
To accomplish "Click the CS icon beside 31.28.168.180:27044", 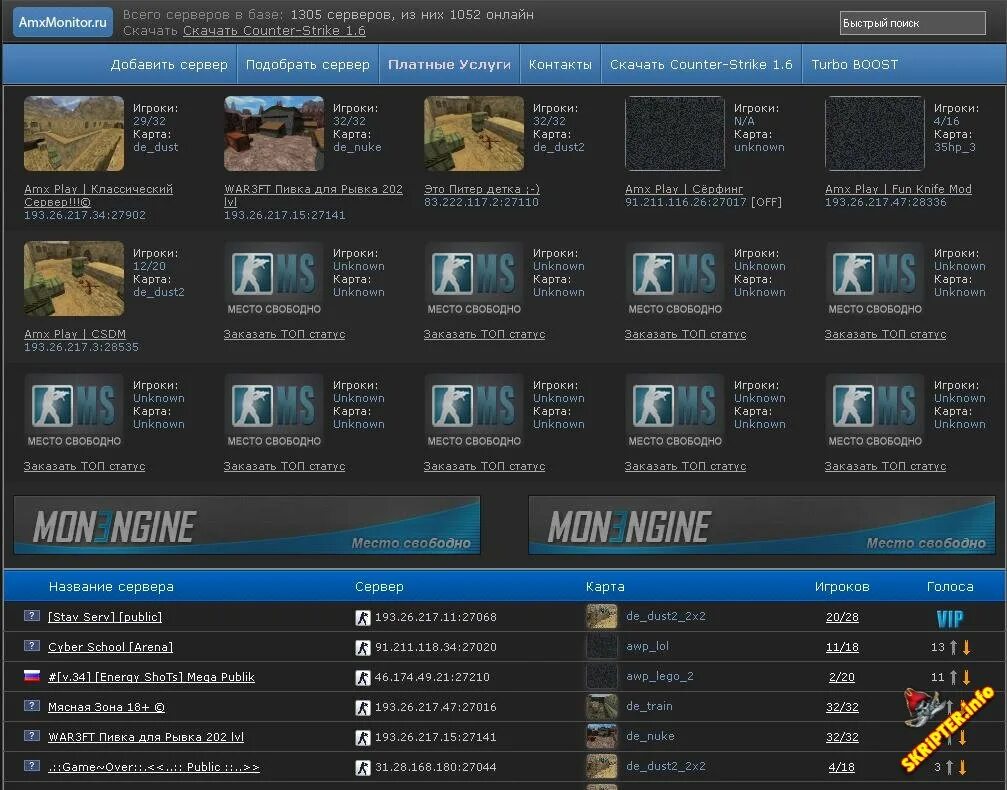I will [363, 768].
